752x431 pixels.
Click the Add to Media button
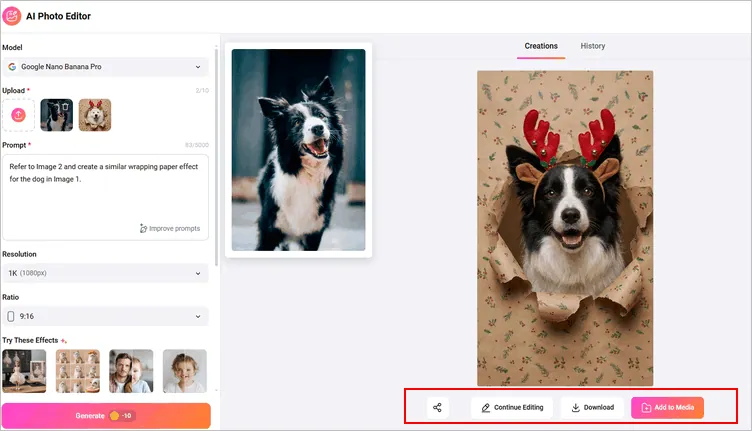(x=667, y=408)
